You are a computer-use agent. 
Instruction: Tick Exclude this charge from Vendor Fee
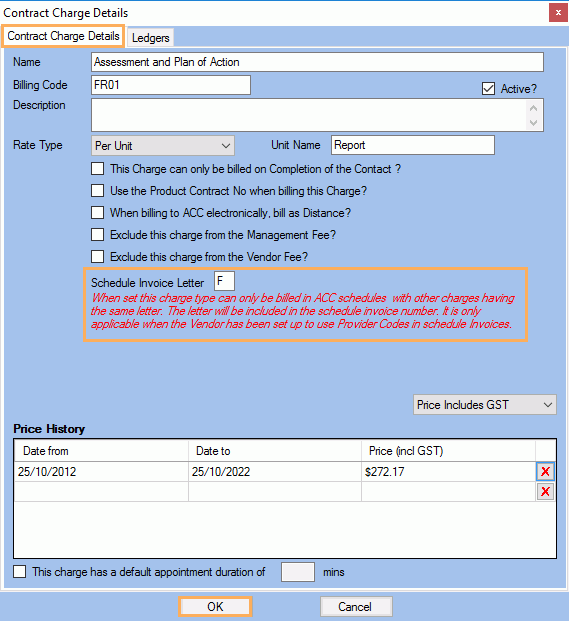click(x=97, y=257)
